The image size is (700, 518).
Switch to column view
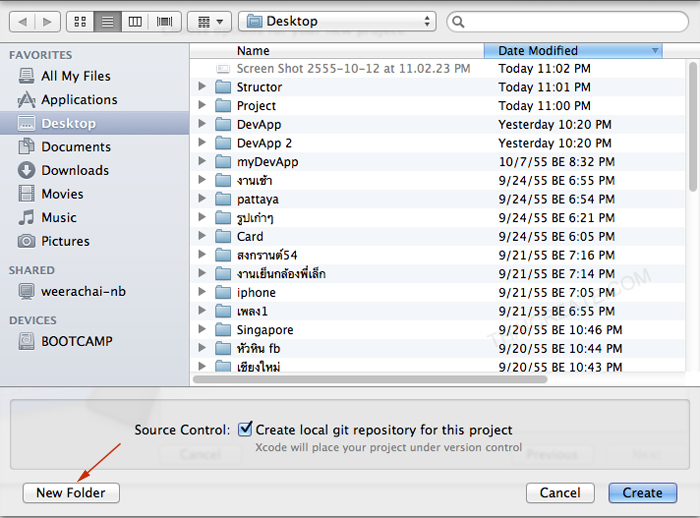click(135, 21)
